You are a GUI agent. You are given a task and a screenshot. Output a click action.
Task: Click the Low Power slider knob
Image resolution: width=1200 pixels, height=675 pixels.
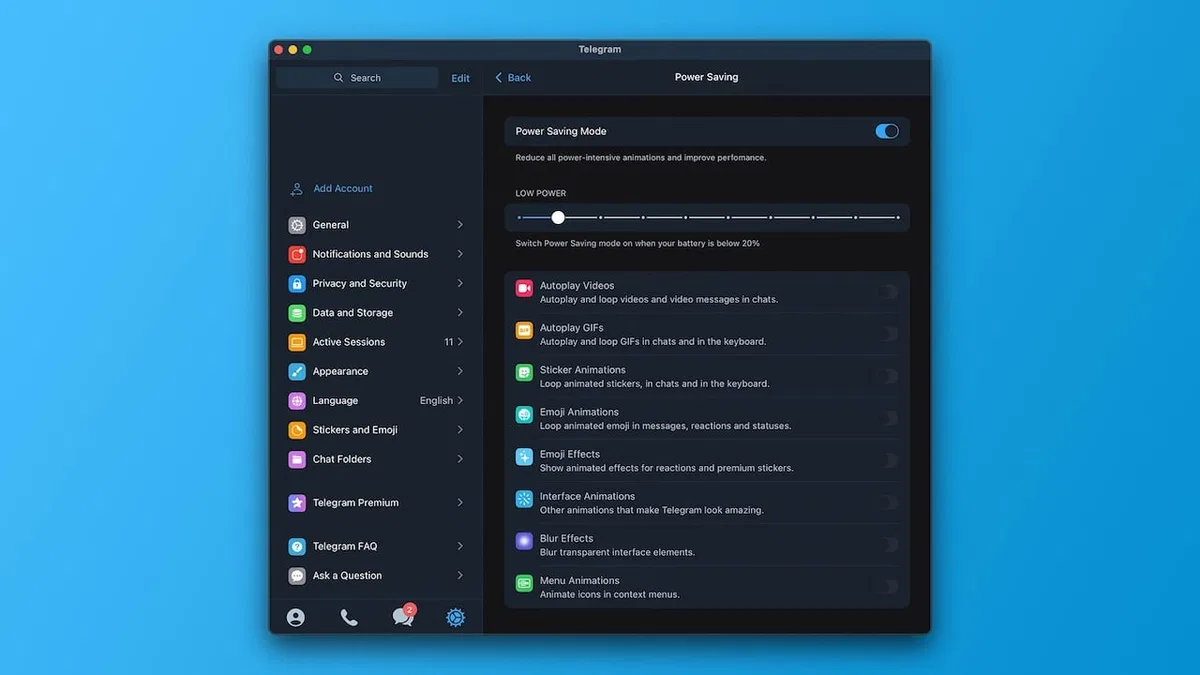point(558,217)
